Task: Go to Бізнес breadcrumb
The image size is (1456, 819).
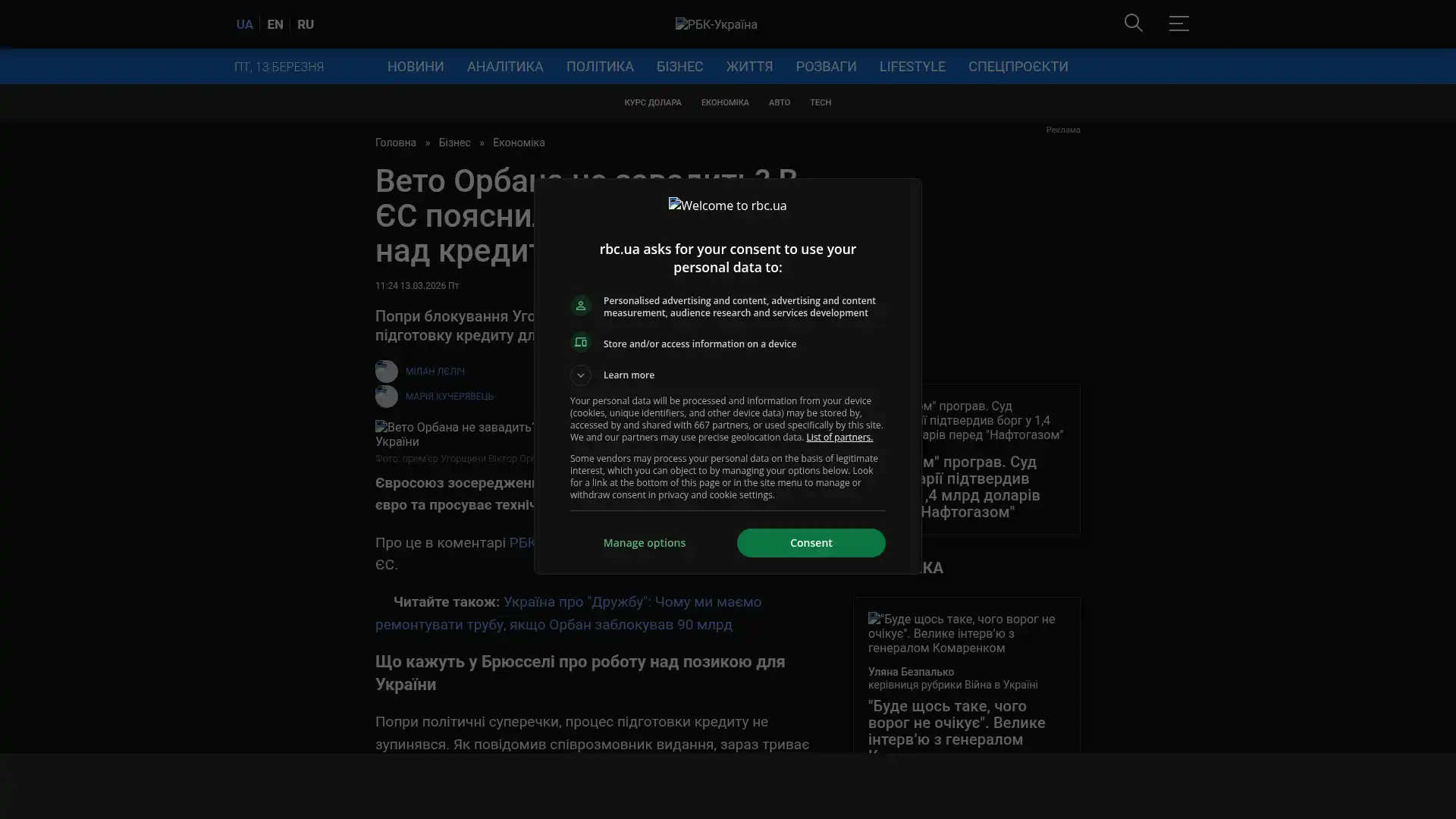Action: click(x=453, y=143)
